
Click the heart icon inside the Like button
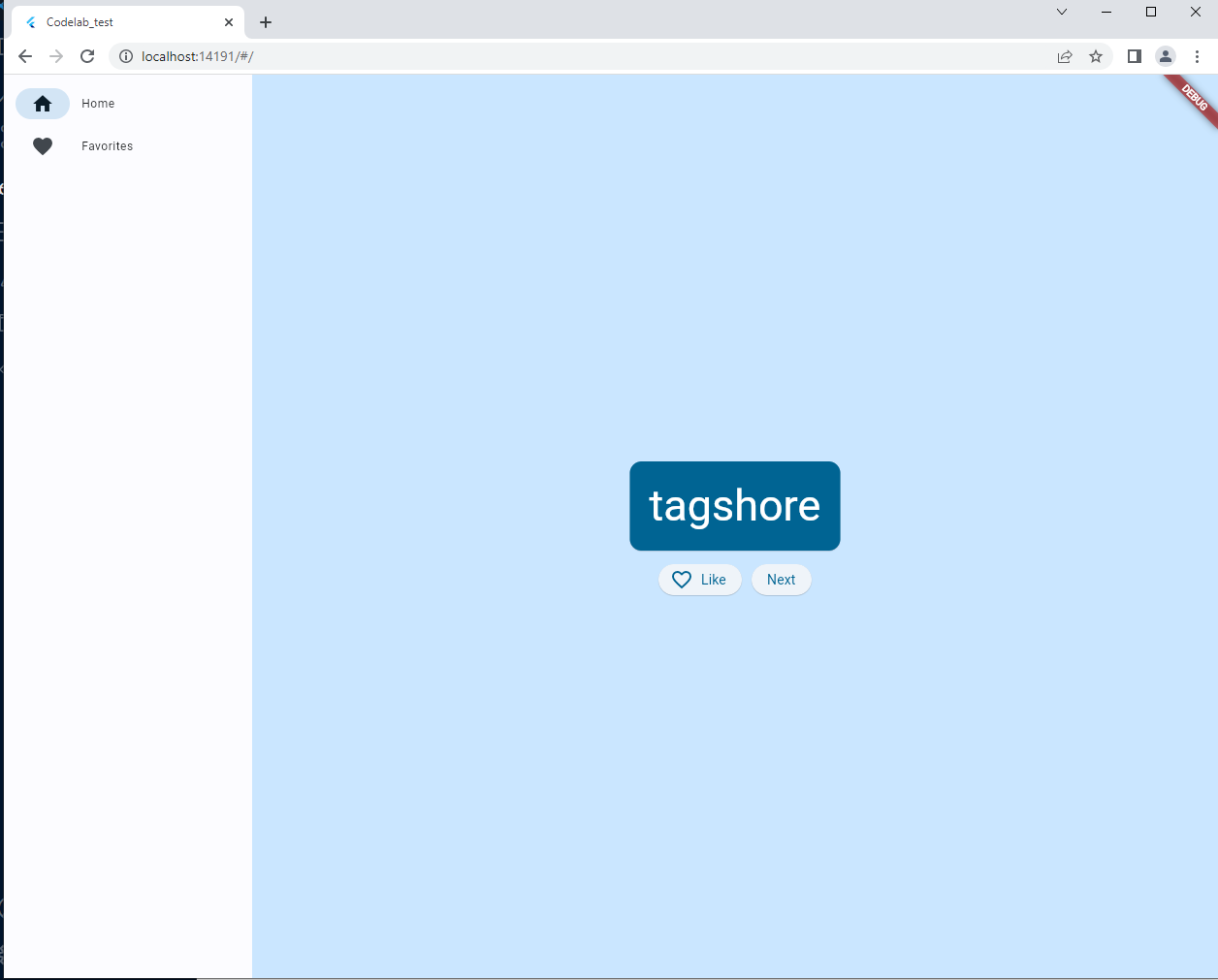click(681, 580)
